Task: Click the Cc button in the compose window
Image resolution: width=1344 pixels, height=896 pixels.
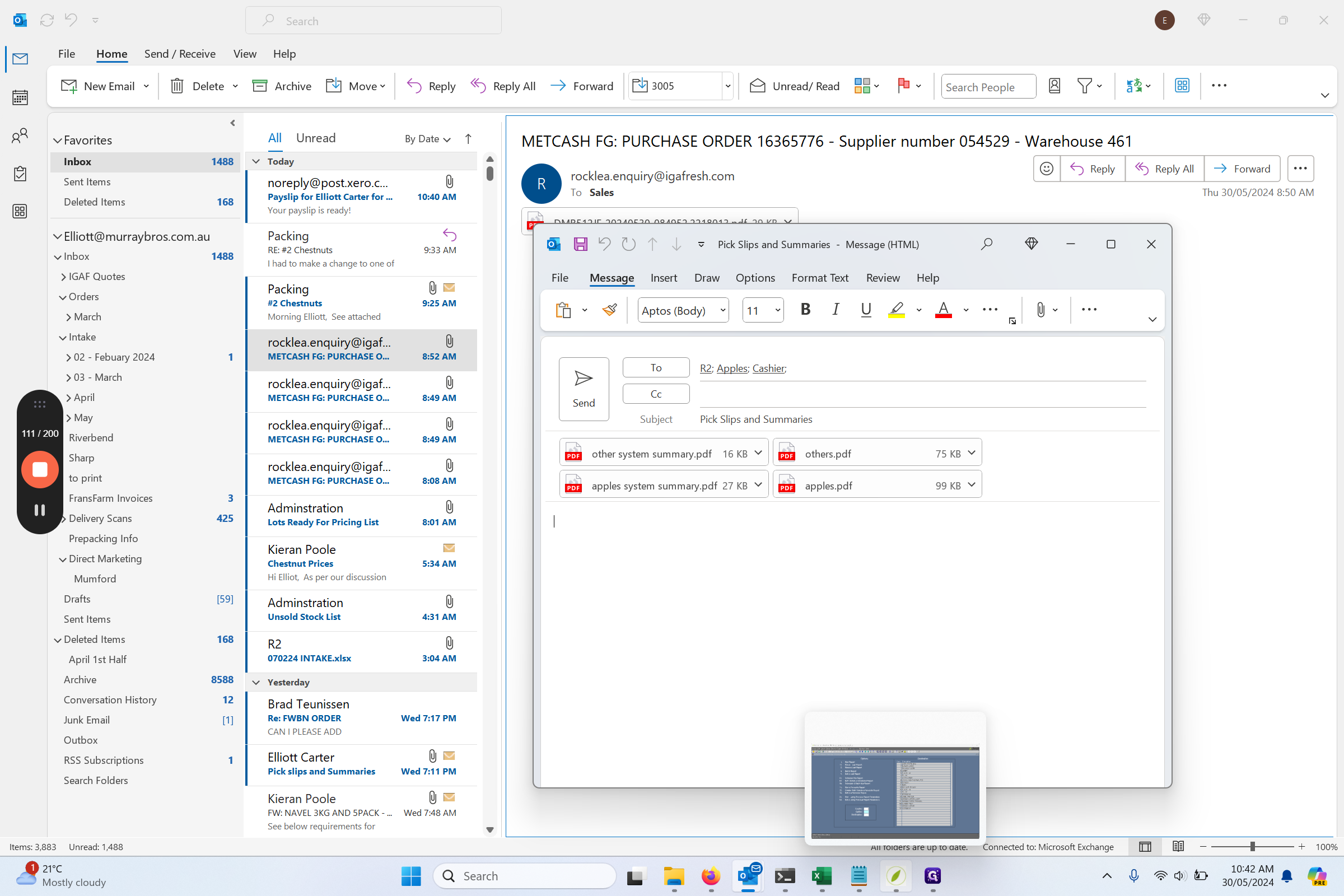Action: [656, 394]
